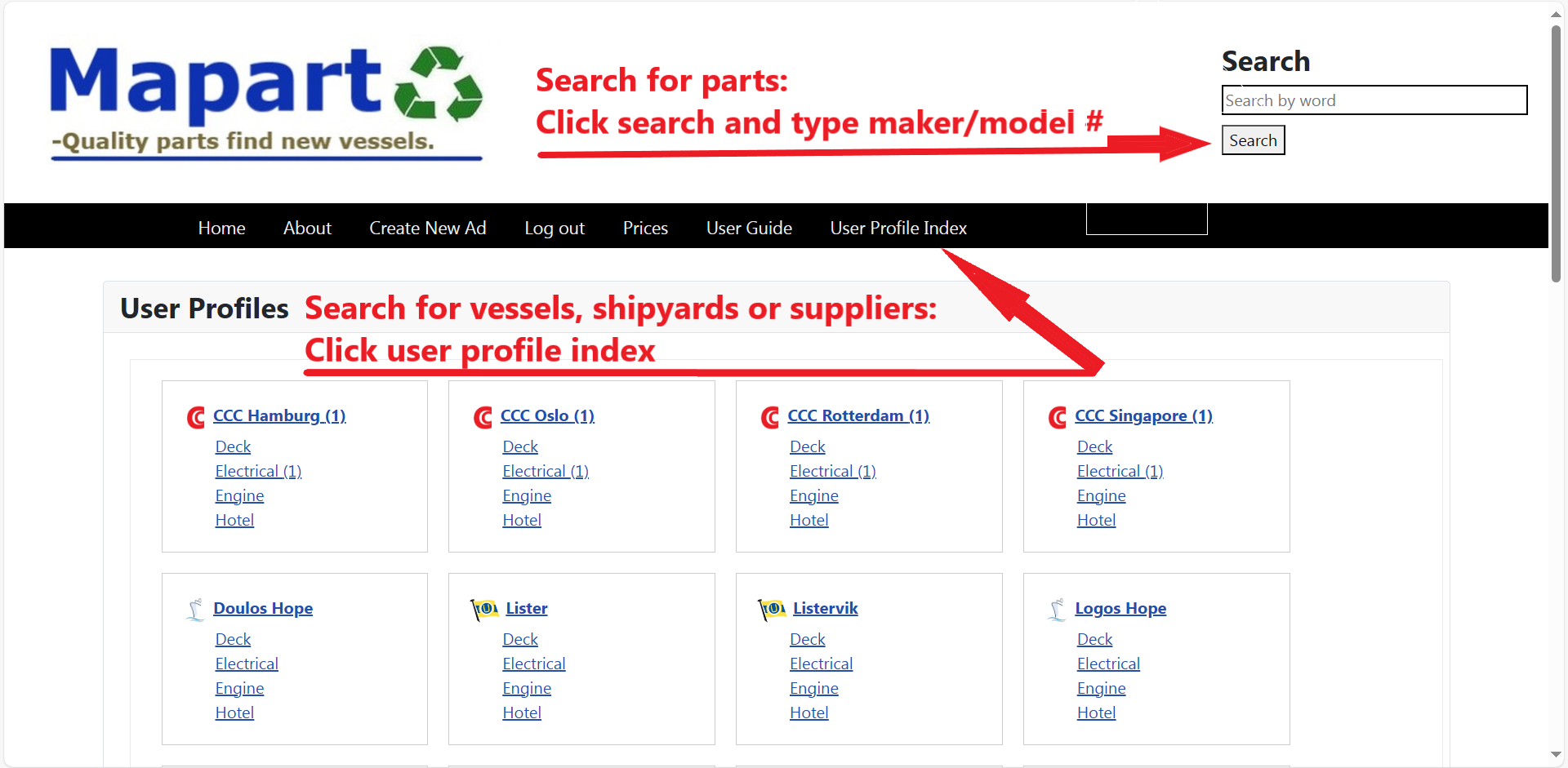Image resolution: width=1568 pixels, height=768 pixels.
Task: Select Log out in navigation bar
Action: [x=555, y=229]
